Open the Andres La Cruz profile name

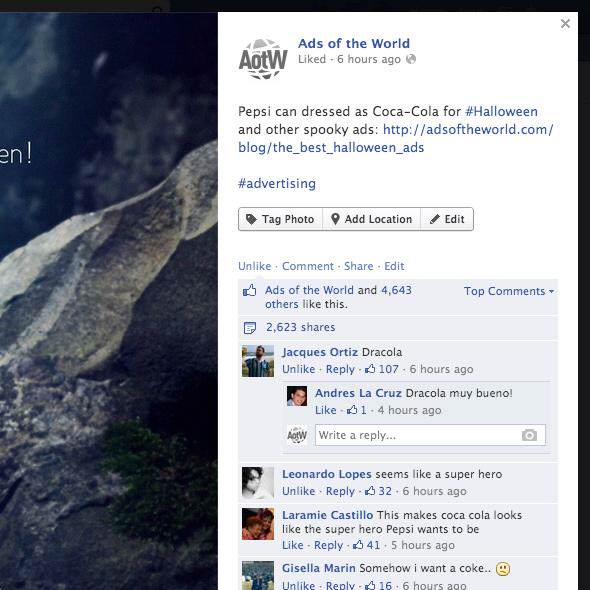358,393
